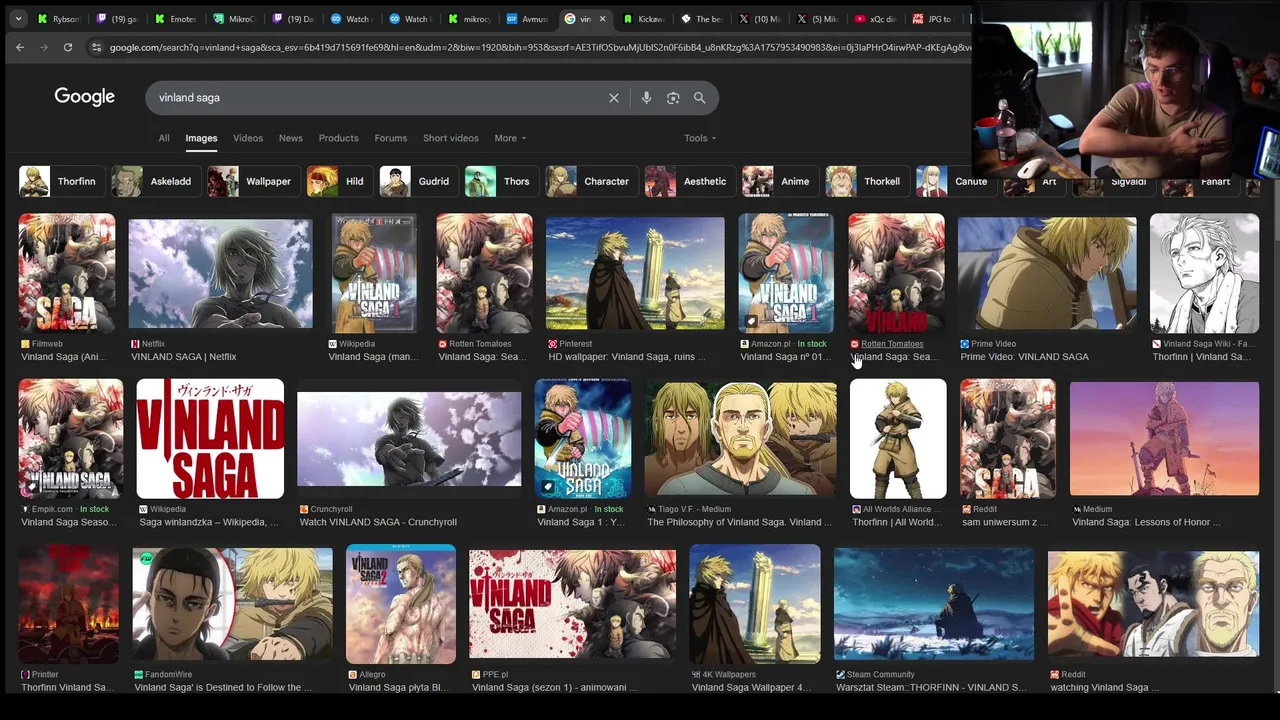Filter by the Thorfinn chip
The image size is (1280, 720).
click(60, 181)
